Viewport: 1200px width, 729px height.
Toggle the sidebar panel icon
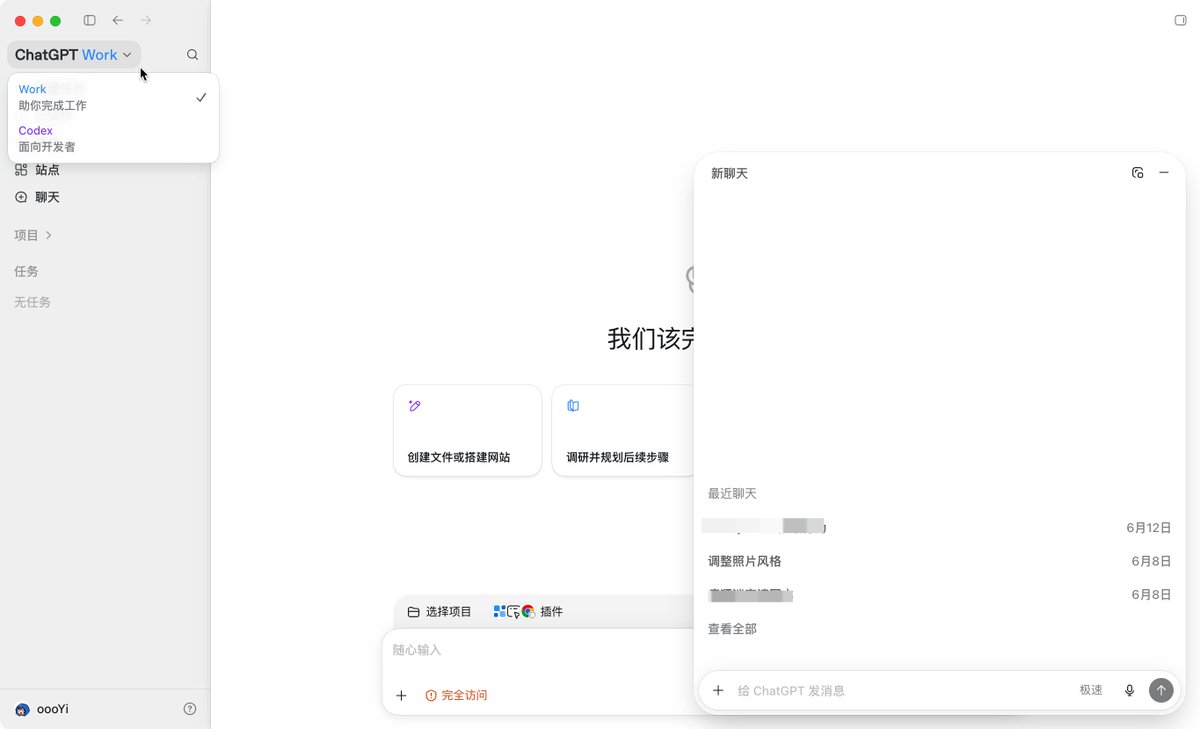[x=90, y=20]
